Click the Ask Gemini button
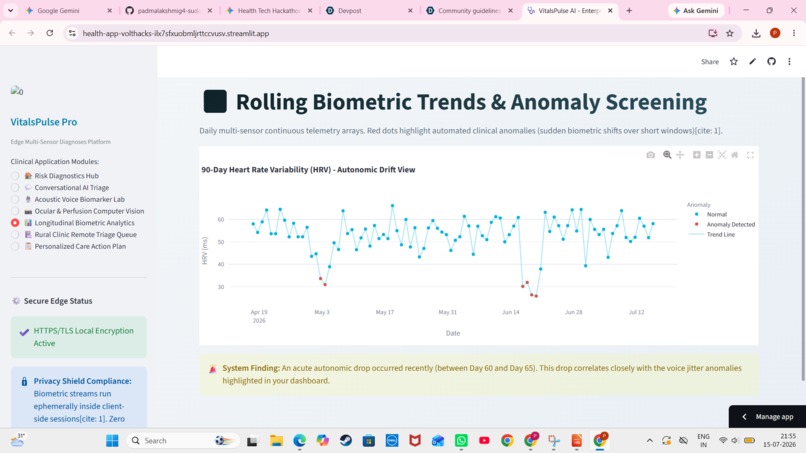Screen dimensions: 806x453 point(695,10)
